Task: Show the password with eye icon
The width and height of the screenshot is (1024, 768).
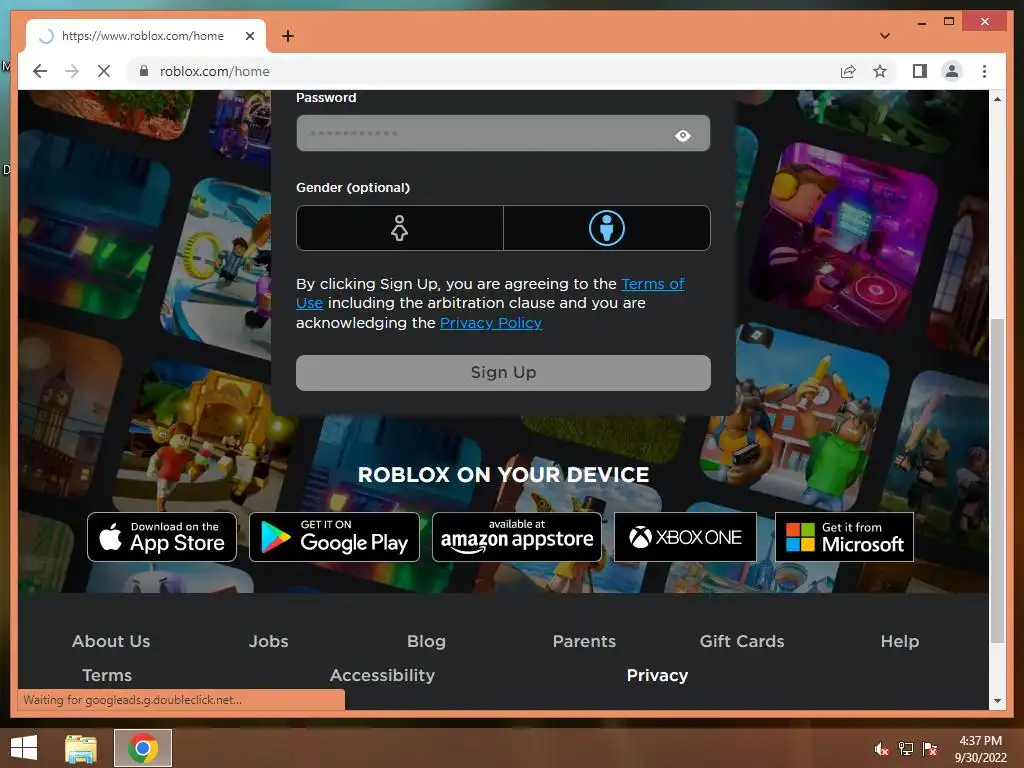Action: pos(682,135)
